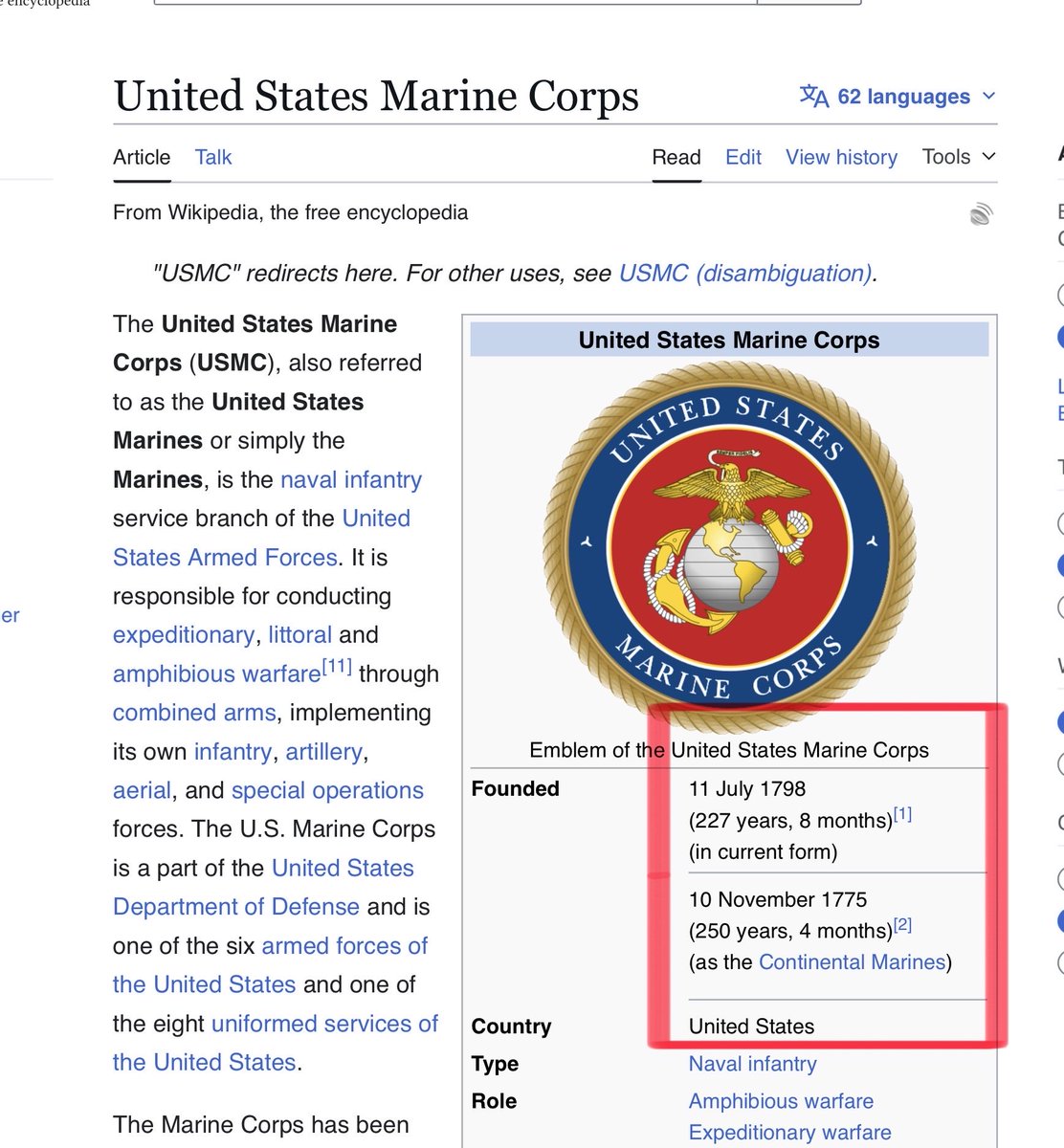Screen dimensions: 1064x1148
Task: Open the expeditionary link
Action: pos(184,635)
